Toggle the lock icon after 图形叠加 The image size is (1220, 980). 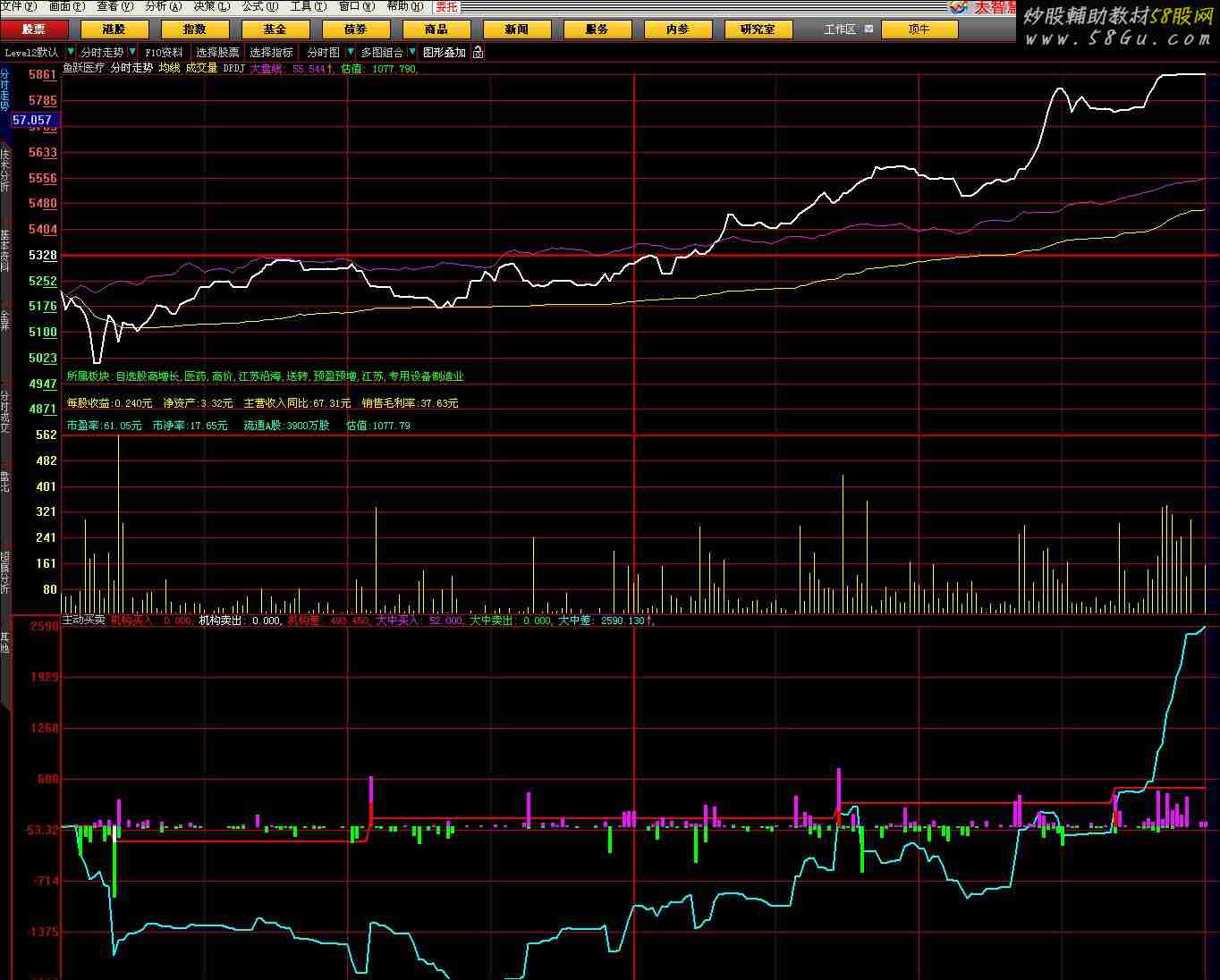478,53
